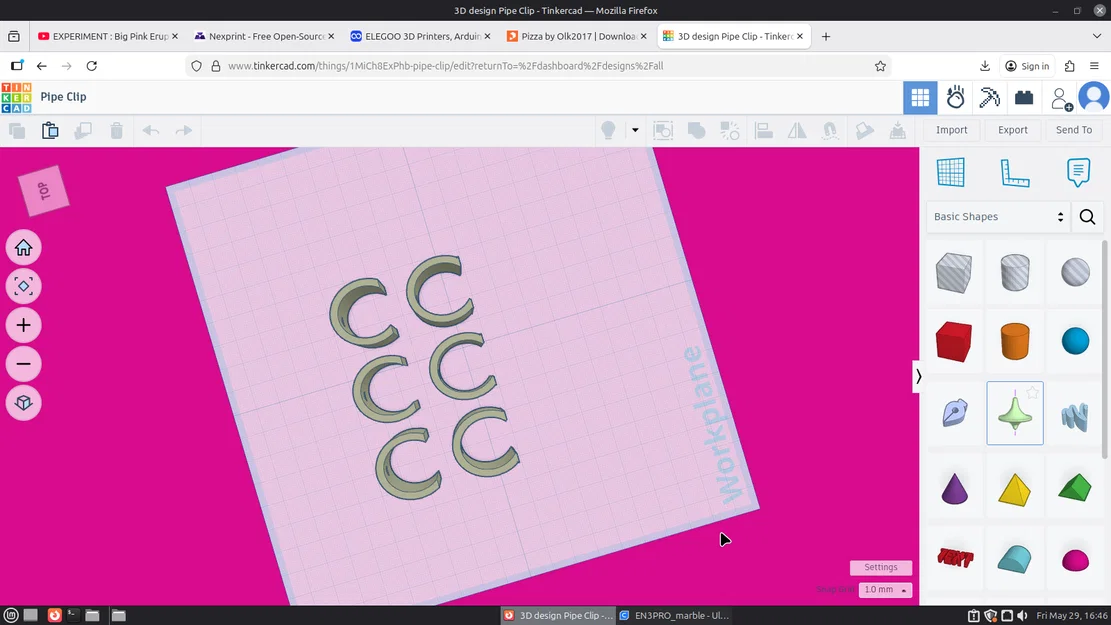
Task: Click the Cruise magnet icon
Action: pos(830,130)
